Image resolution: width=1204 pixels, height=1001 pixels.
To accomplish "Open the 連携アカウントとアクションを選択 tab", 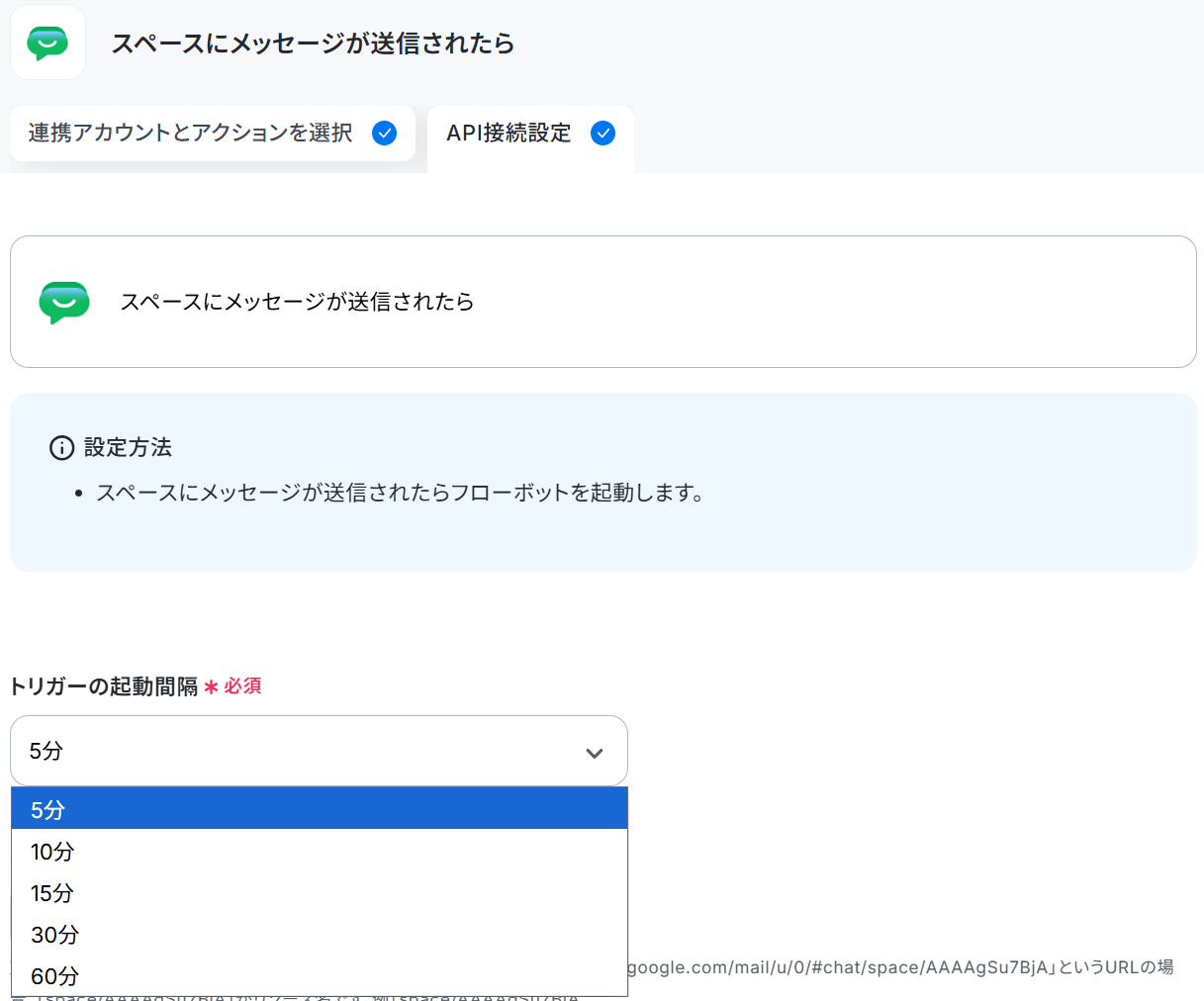I will tap(213, 134).
